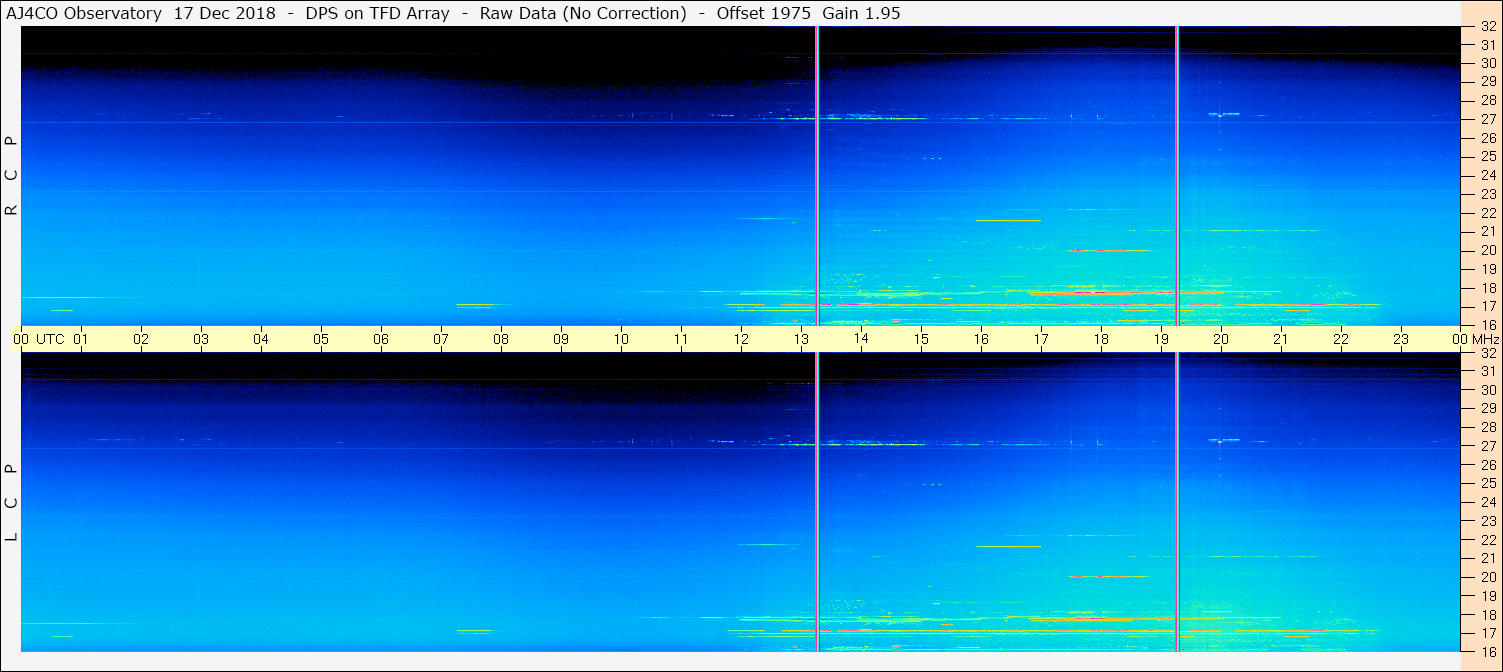
Task: Click hour "12" on the UTC axis
Action: 741,339
